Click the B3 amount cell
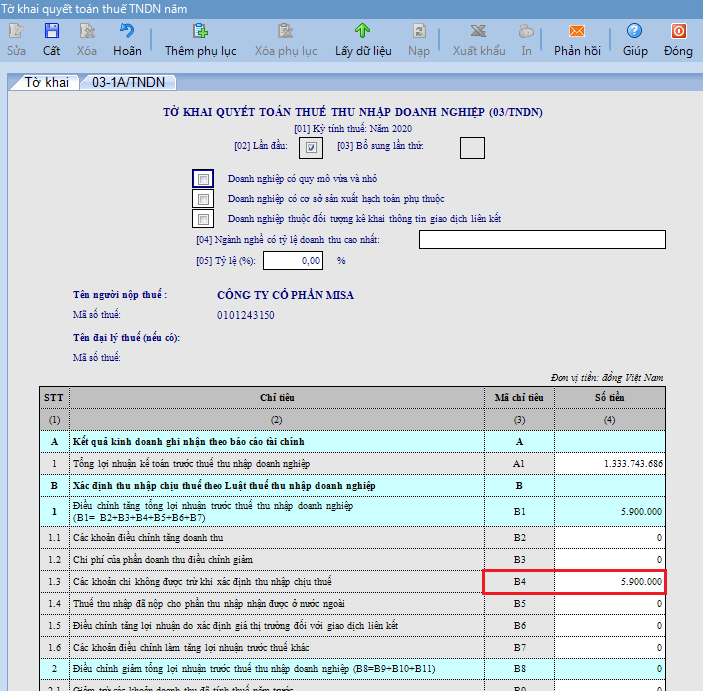This screenshot has height=691, width=703. coord(610,560)
